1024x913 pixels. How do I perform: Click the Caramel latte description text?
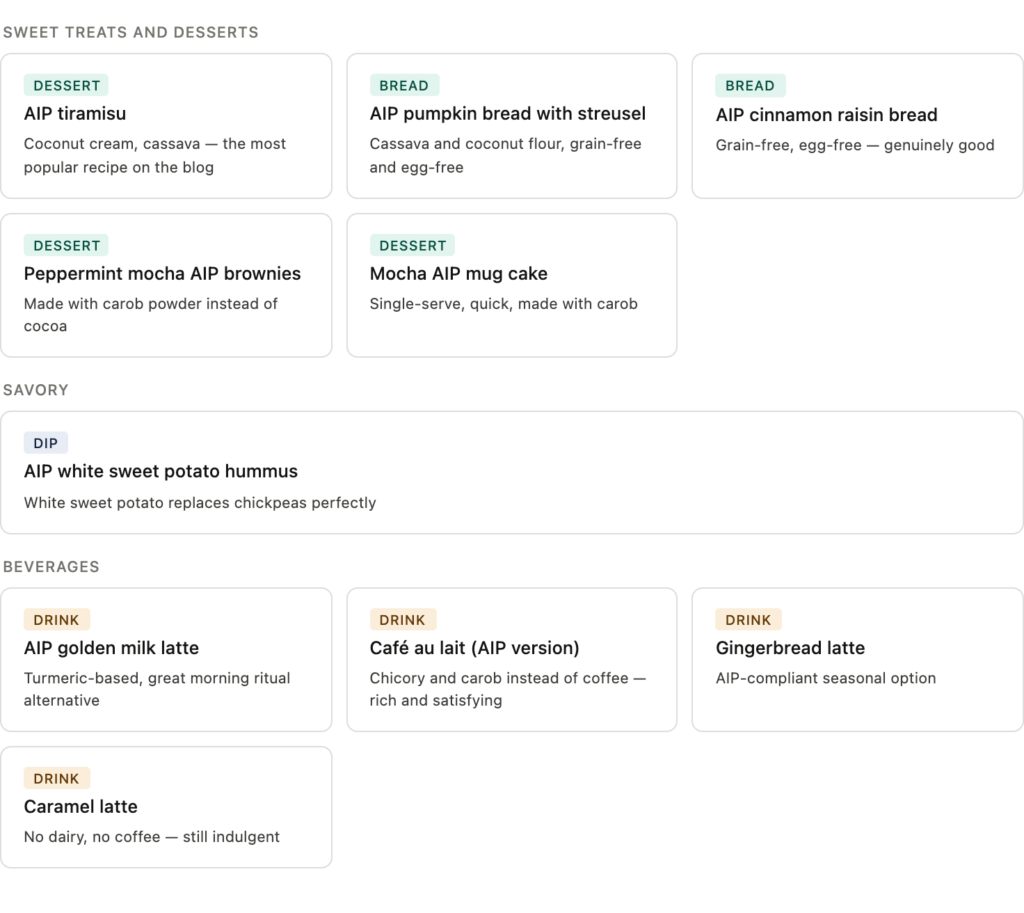(152, 837)
